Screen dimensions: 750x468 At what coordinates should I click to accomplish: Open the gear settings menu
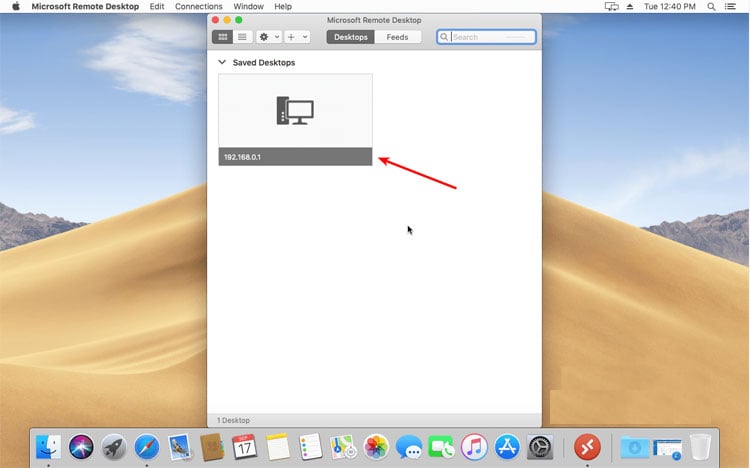point(269,37)
